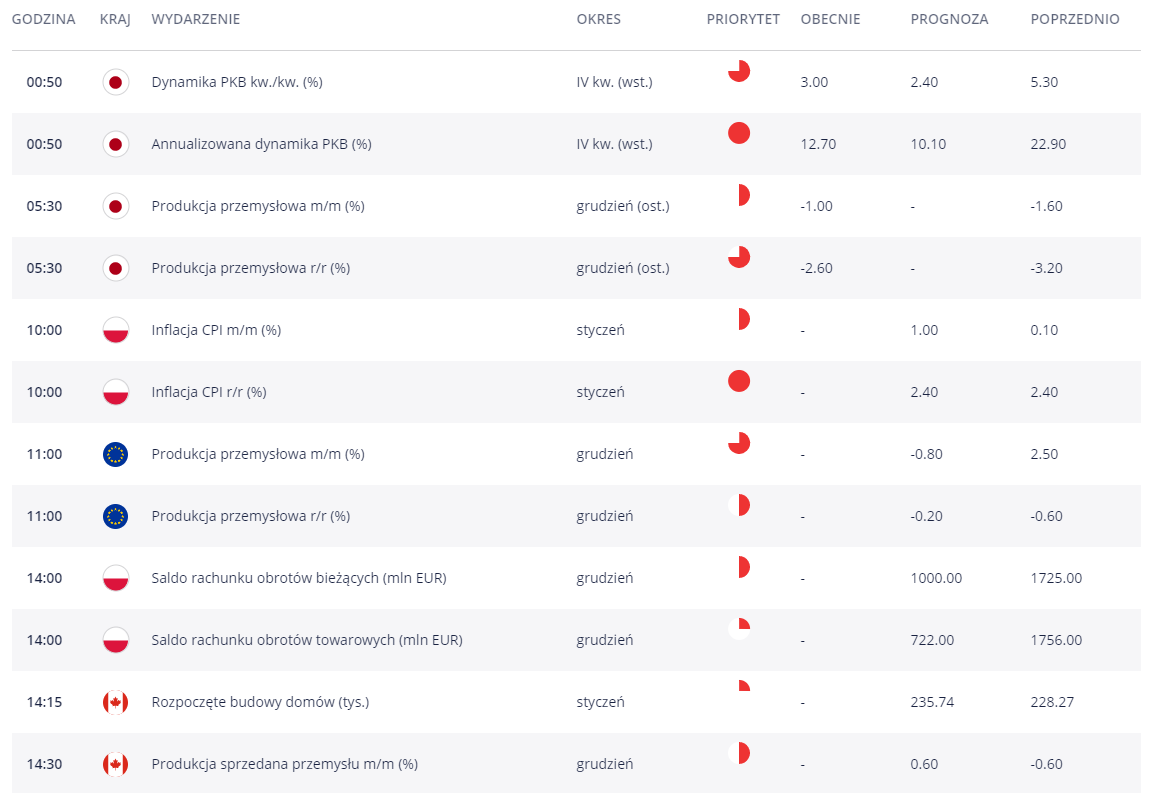Viewport: 1151px width, 793px height.
Task: Sort by GODZINA column header
Action: point(43,20)
